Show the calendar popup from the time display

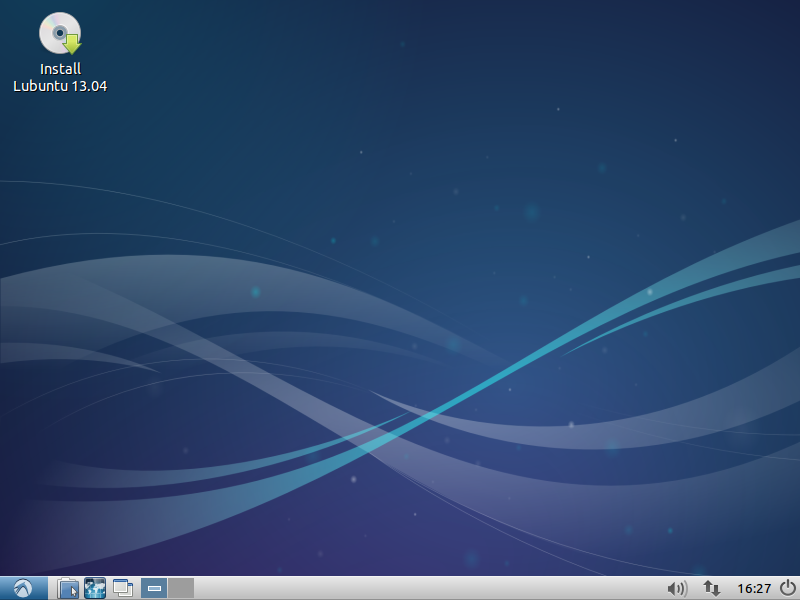(753, 589)
